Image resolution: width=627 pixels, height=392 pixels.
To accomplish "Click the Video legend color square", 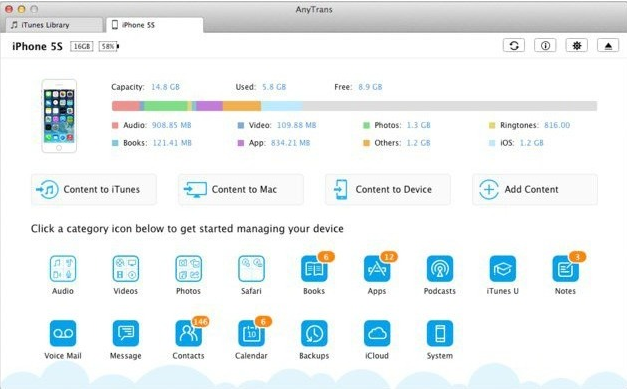I will [241, 126].
